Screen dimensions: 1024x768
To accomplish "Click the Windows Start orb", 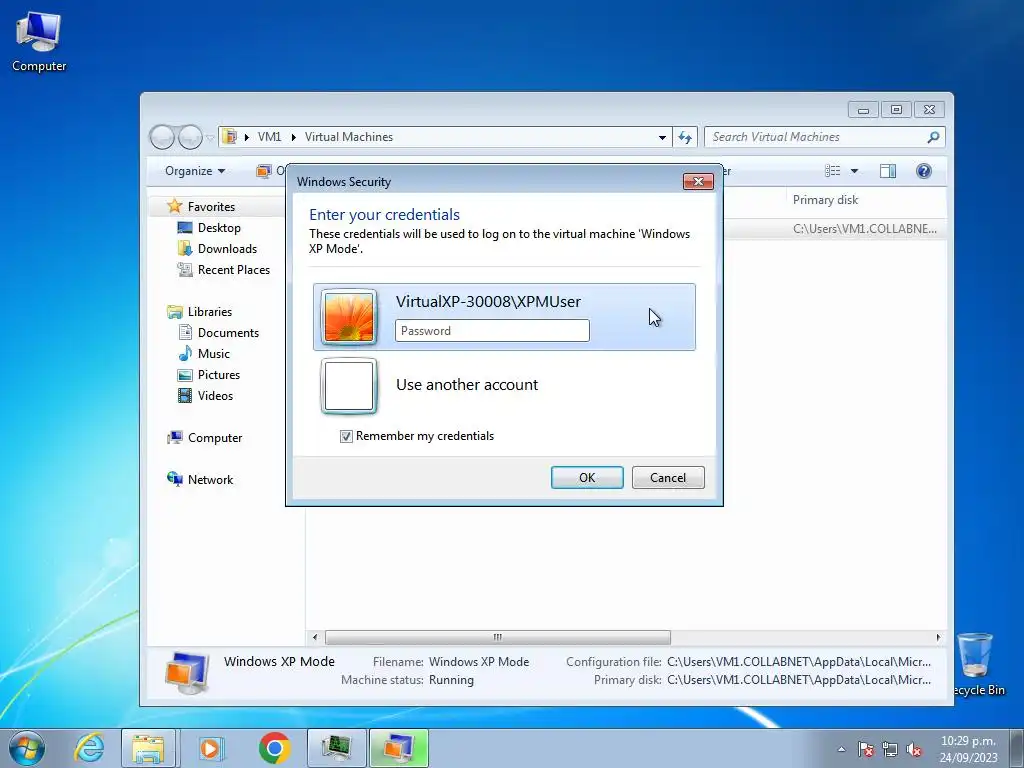I will (x=27, y=748).
